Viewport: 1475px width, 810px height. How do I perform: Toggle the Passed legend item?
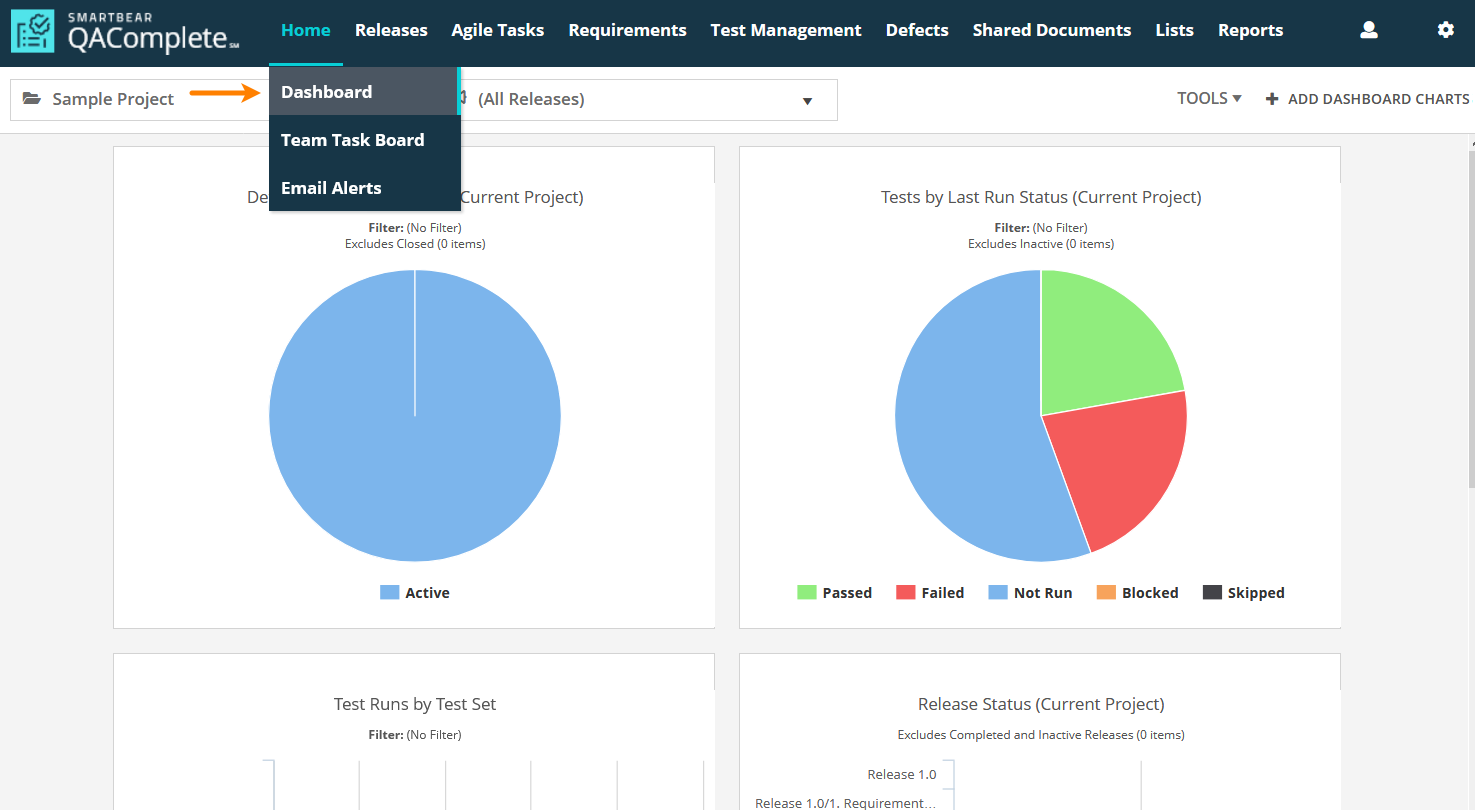834,593
